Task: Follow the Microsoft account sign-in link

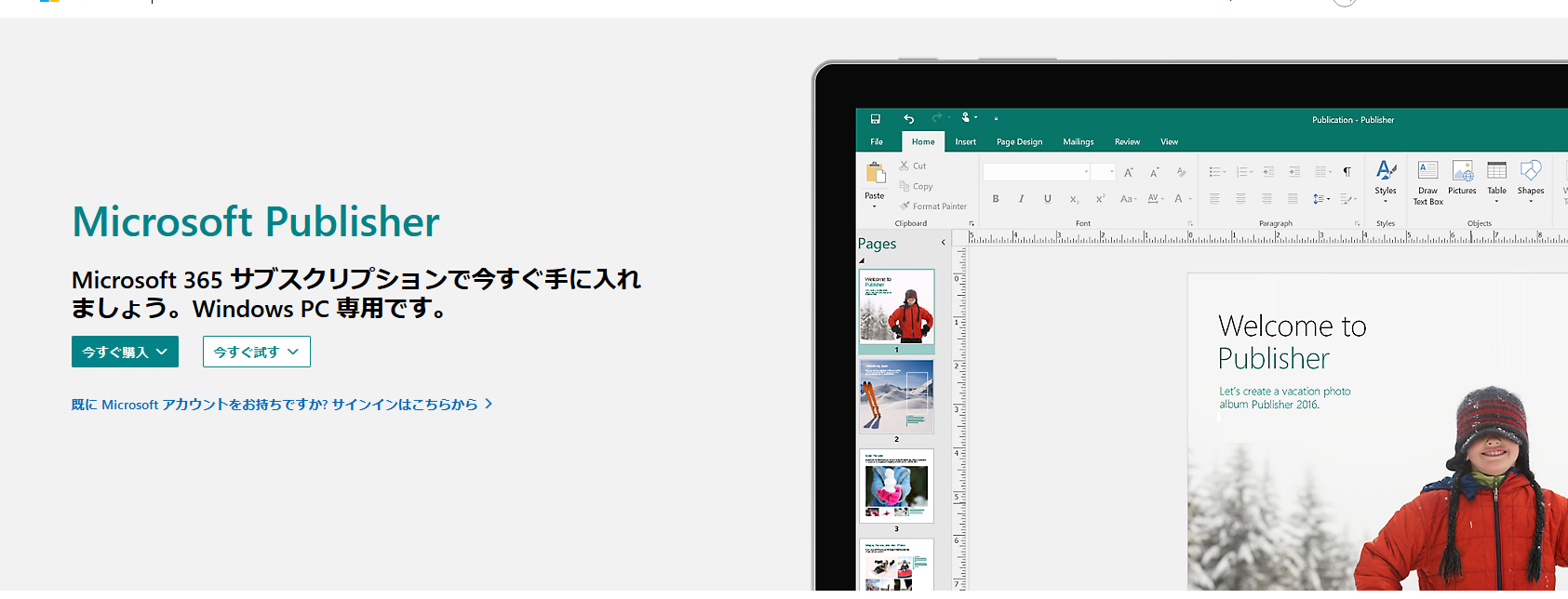Action: click(282, 405)
